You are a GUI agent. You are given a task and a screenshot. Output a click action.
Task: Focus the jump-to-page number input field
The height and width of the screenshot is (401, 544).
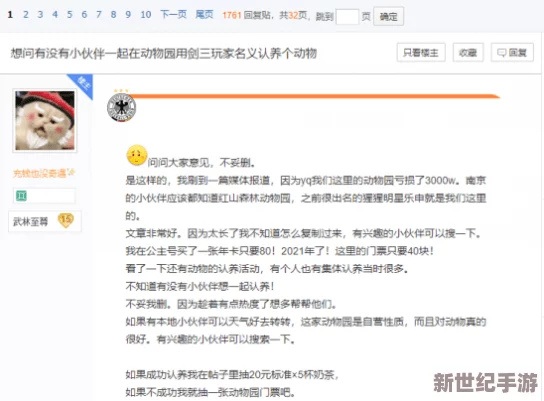pos(347,16)
